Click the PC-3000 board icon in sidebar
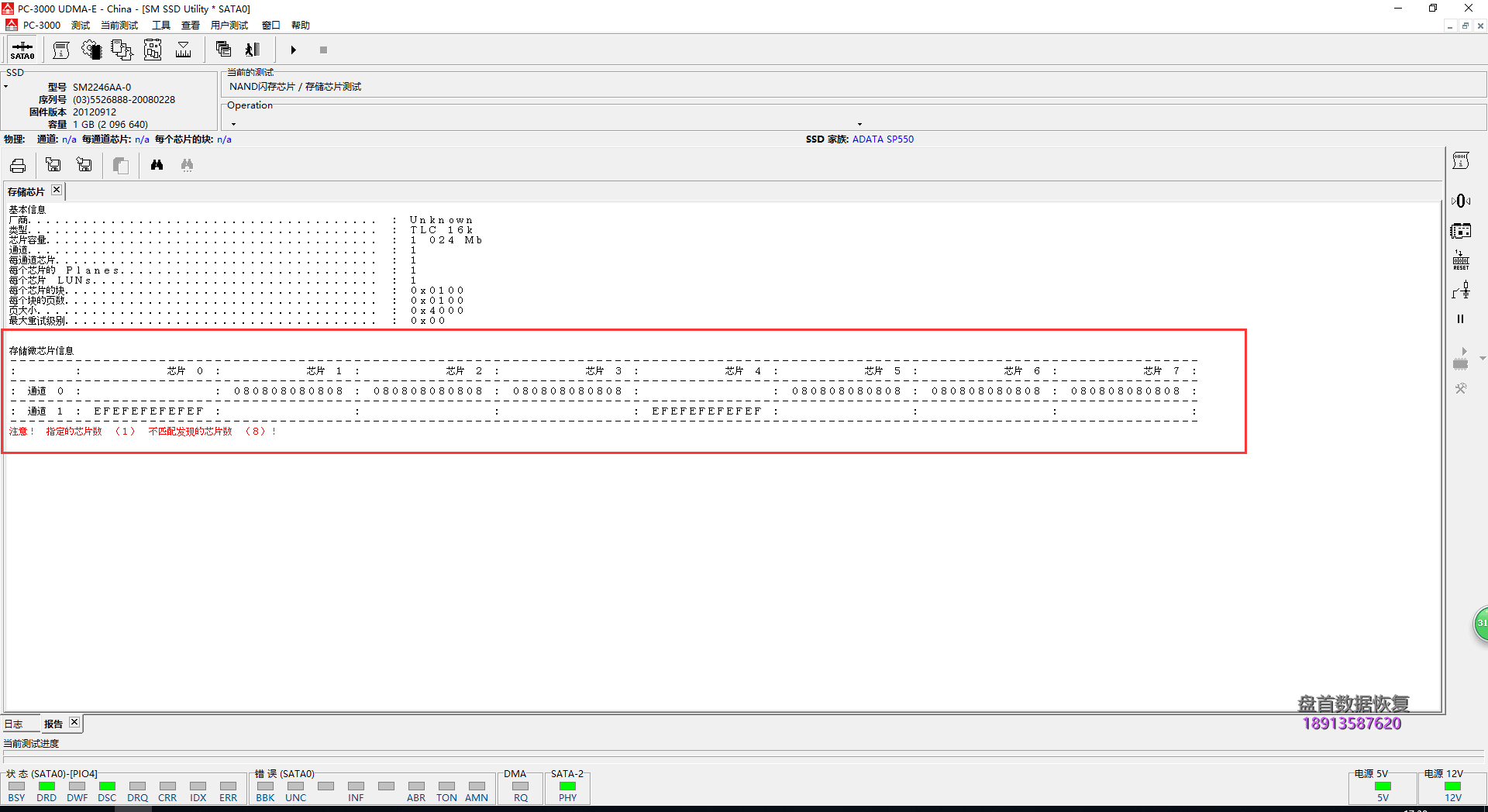The image size is (1488, 812). [x=1461, y=231]
